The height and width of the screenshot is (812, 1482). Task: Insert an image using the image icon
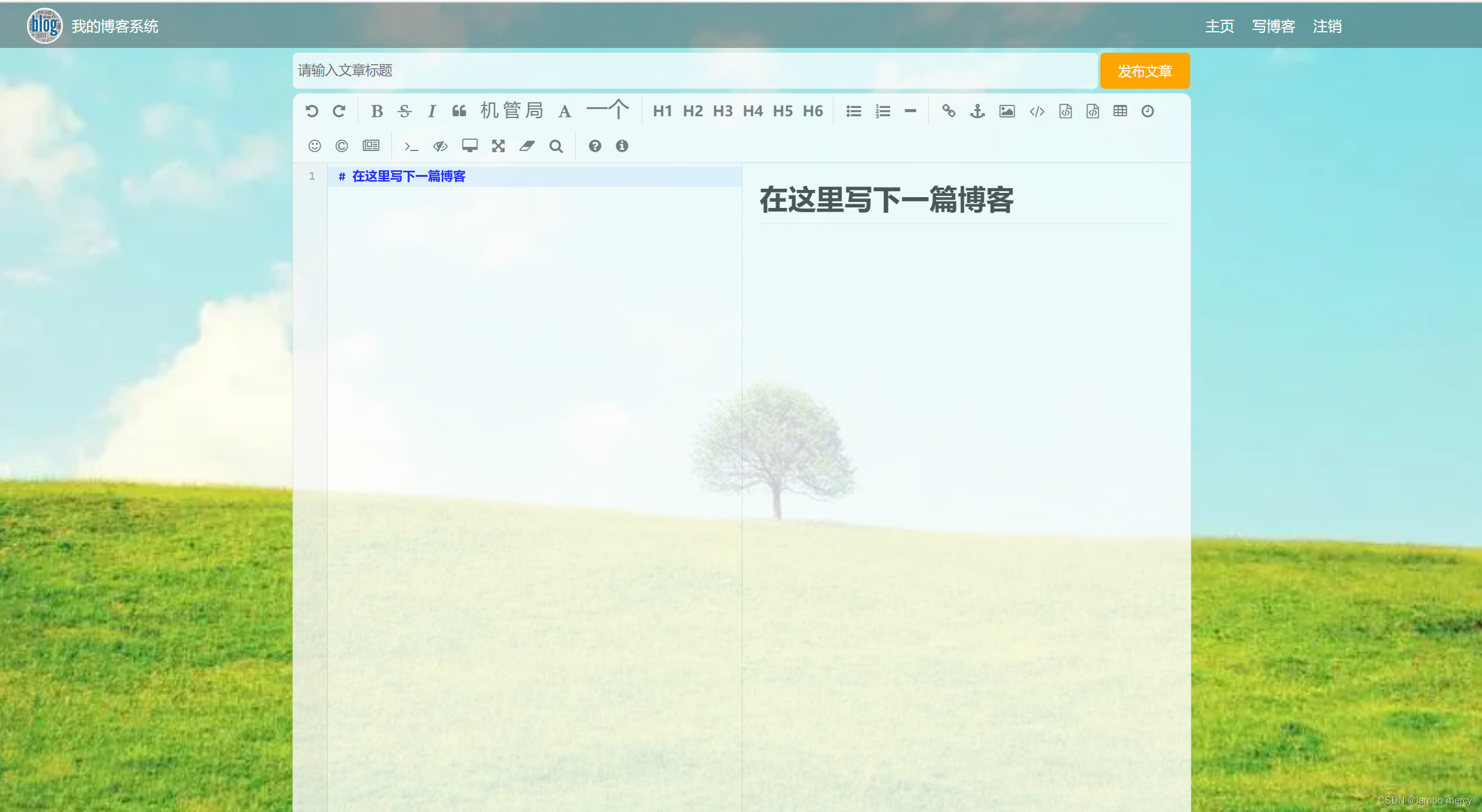(1007, 111)
